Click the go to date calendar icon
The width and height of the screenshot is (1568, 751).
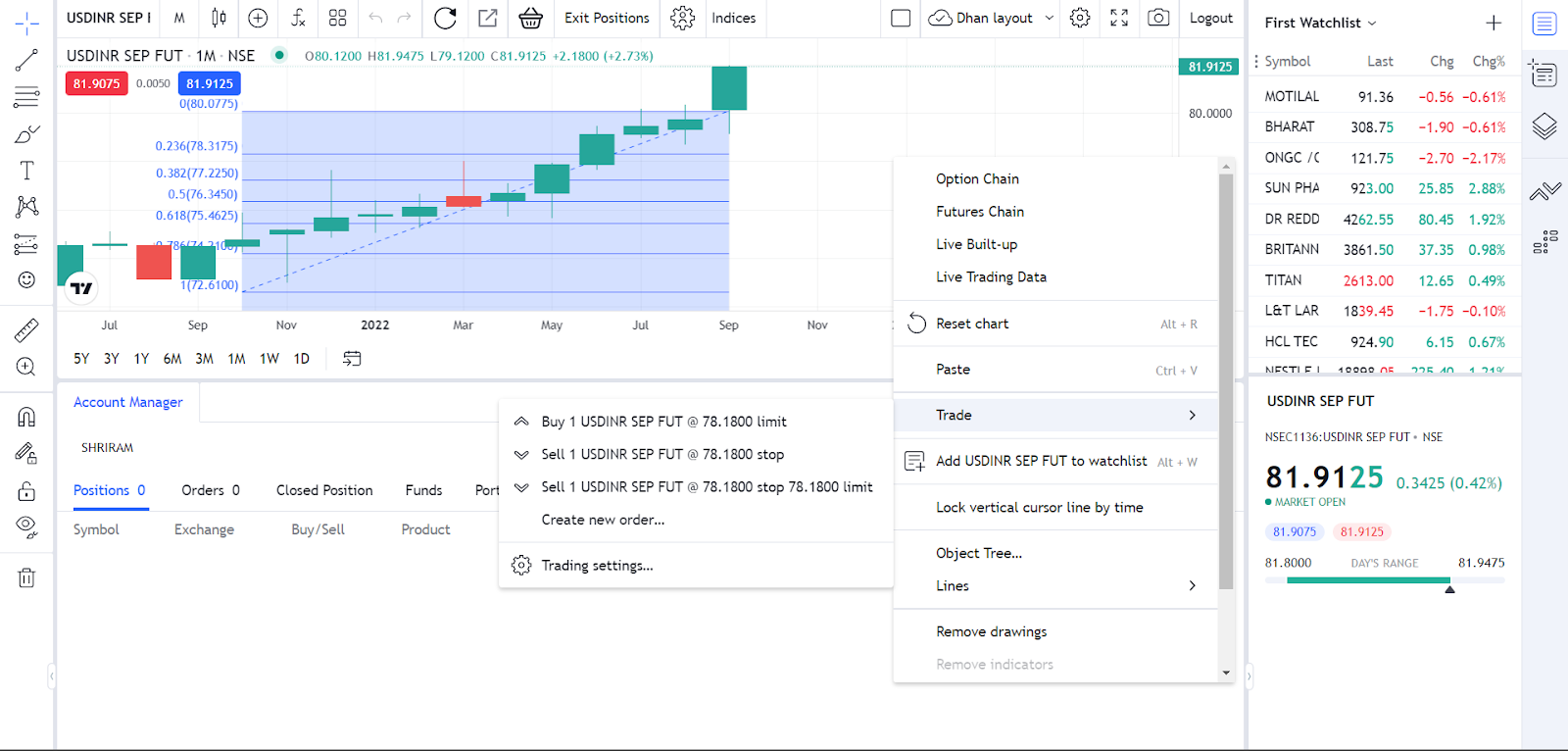coord(352,359)
